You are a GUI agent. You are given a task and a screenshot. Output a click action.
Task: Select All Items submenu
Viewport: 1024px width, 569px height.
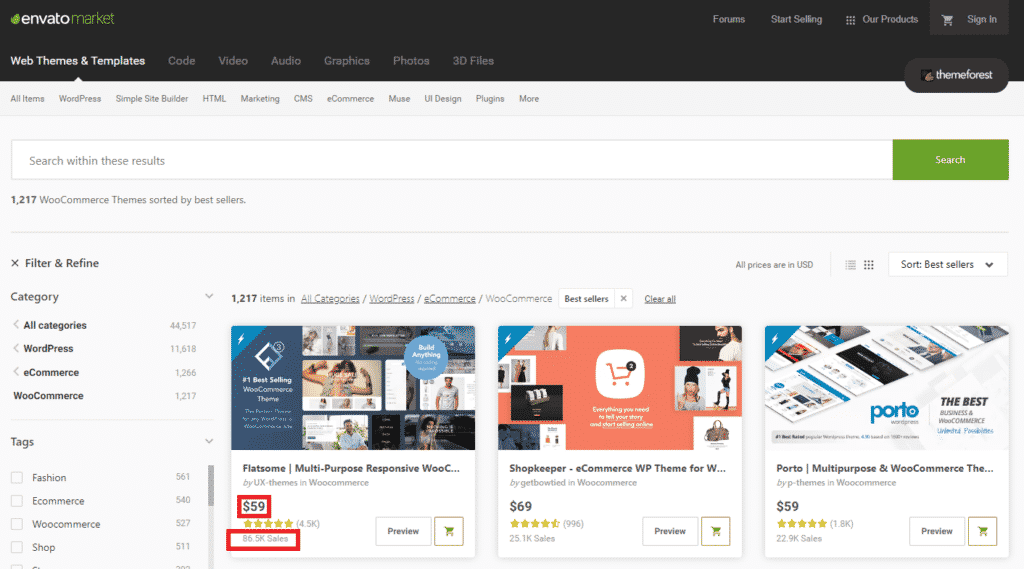(x=27, y=99)
